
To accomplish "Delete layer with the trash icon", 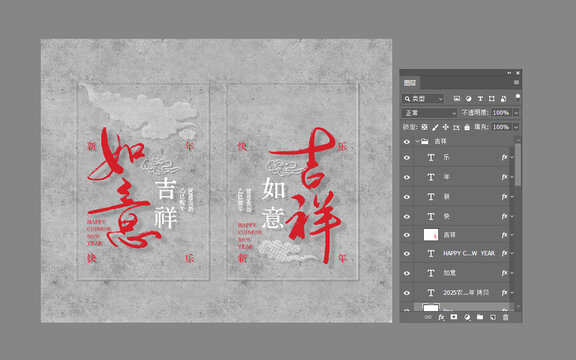I will tap(505, 317).
